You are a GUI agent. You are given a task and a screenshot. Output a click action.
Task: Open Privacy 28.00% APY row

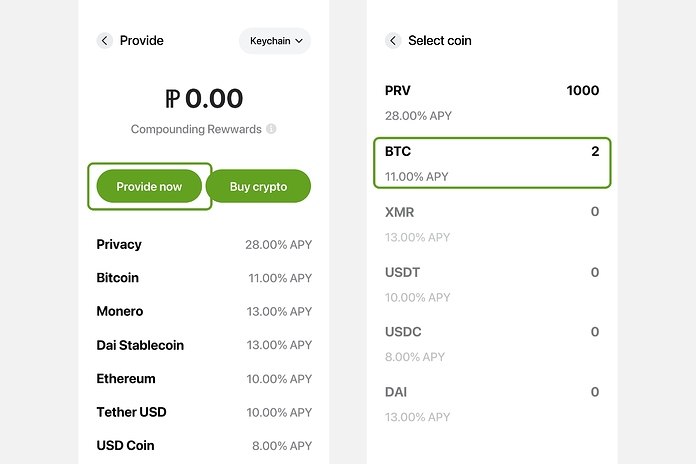[204, 244]
